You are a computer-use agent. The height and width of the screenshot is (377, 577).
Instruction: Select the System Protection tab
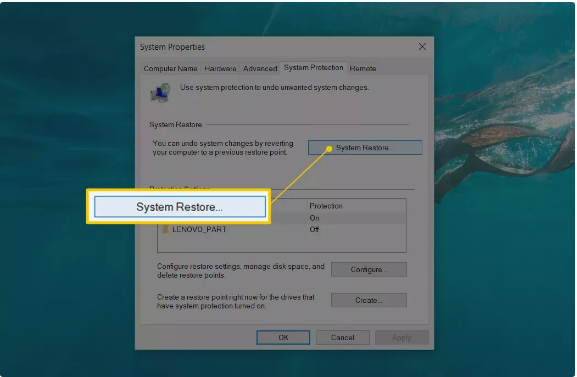coord(313,68)
